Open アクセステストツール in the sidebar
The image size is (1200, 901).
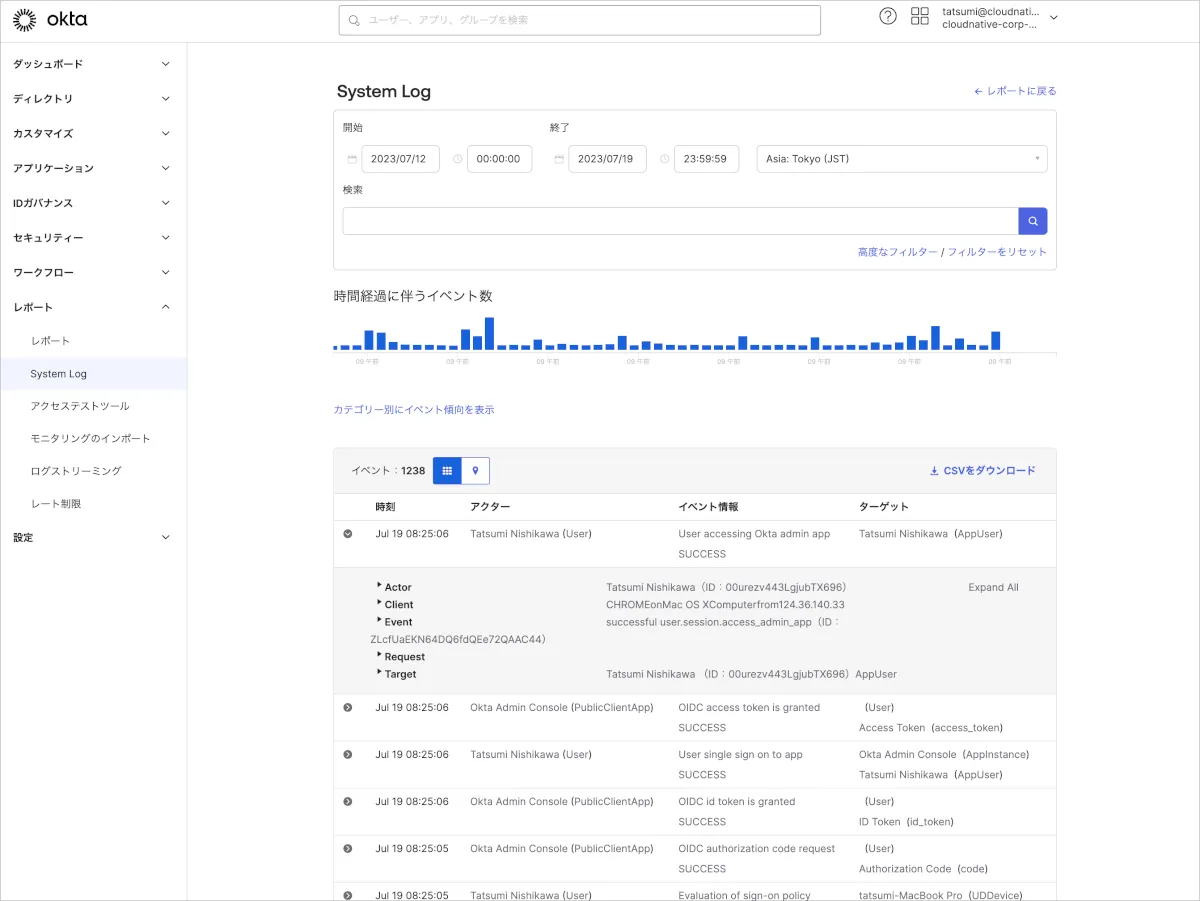(x=80, y=406)
